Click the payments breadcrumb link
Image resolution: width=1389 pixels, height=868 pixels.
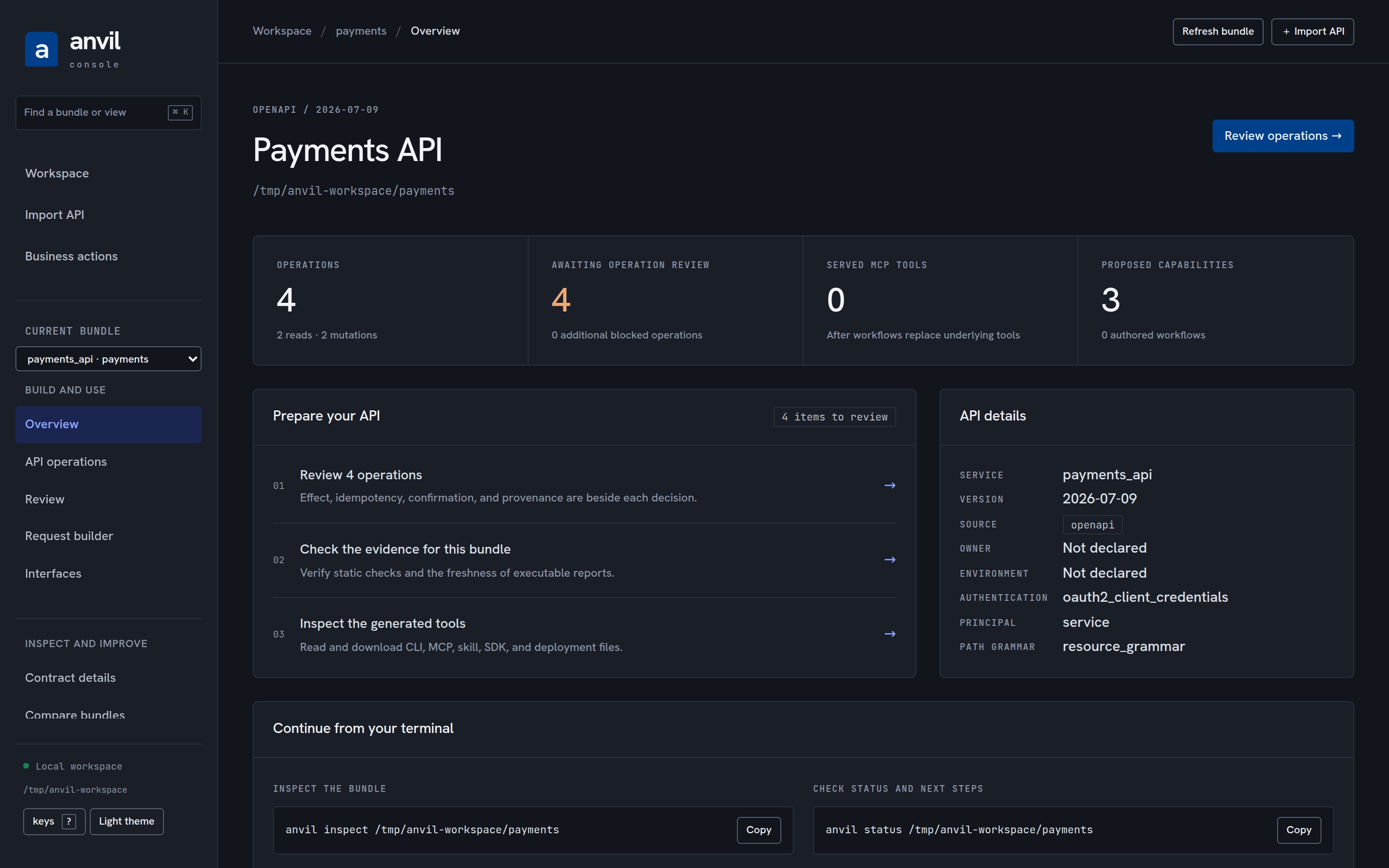[361, 31]
